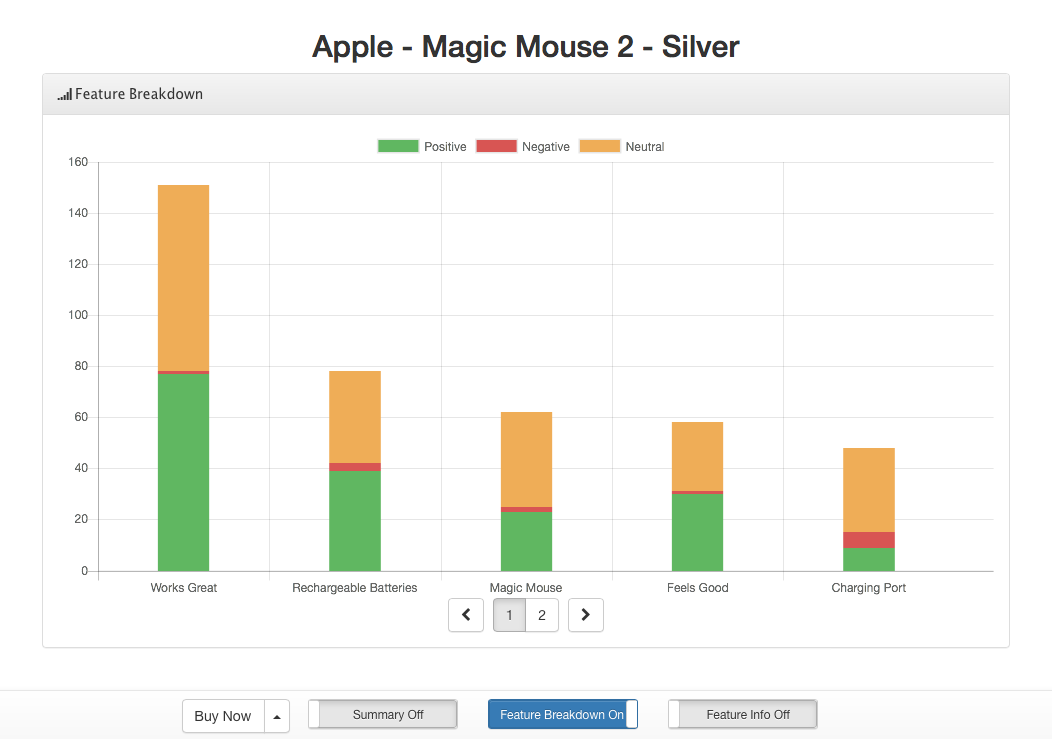Click the Positive legend label

coord(445,147)
